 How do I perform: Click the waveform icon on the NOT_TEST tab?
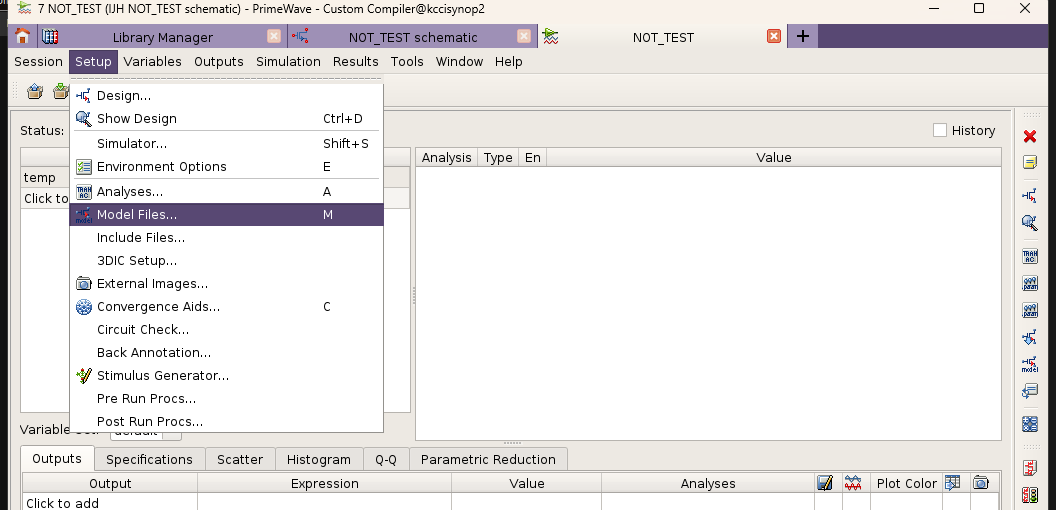551,36
